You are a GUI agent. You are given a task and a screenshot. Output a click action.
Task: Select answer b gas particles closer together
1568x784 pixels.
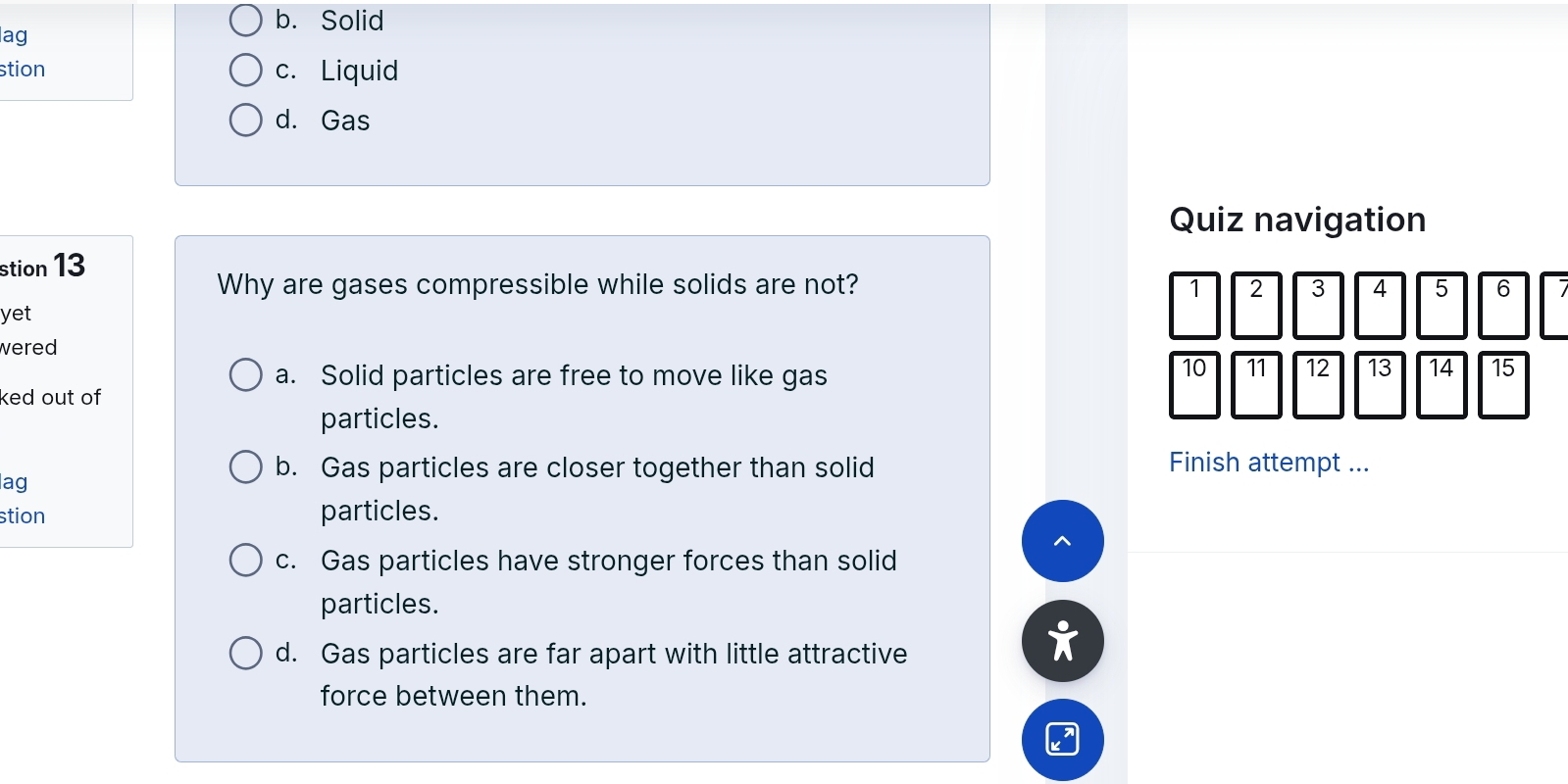pos(245,467)
